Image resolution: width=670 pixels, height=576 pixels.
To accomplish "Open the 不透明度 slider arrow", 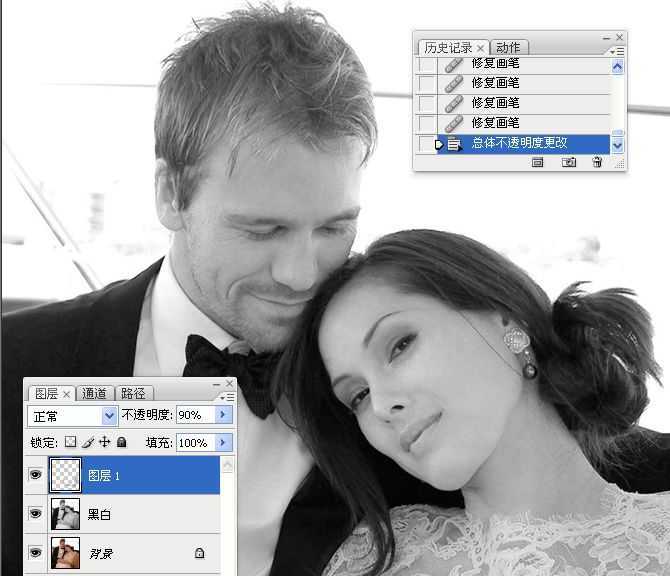I will 223,415.
